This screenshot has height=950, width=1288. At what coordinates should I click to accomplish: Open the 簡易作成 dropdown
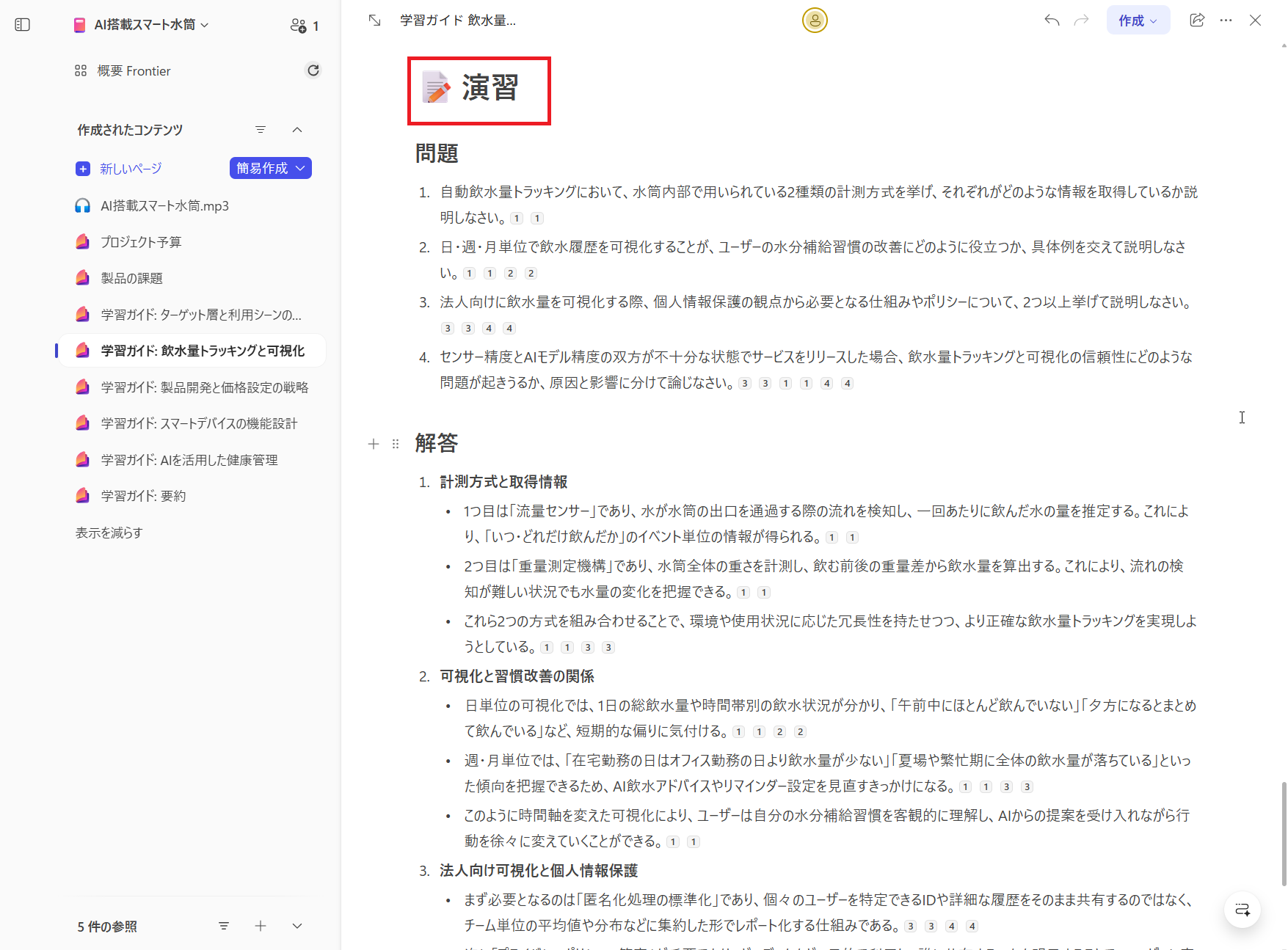(x=270, y=168)
